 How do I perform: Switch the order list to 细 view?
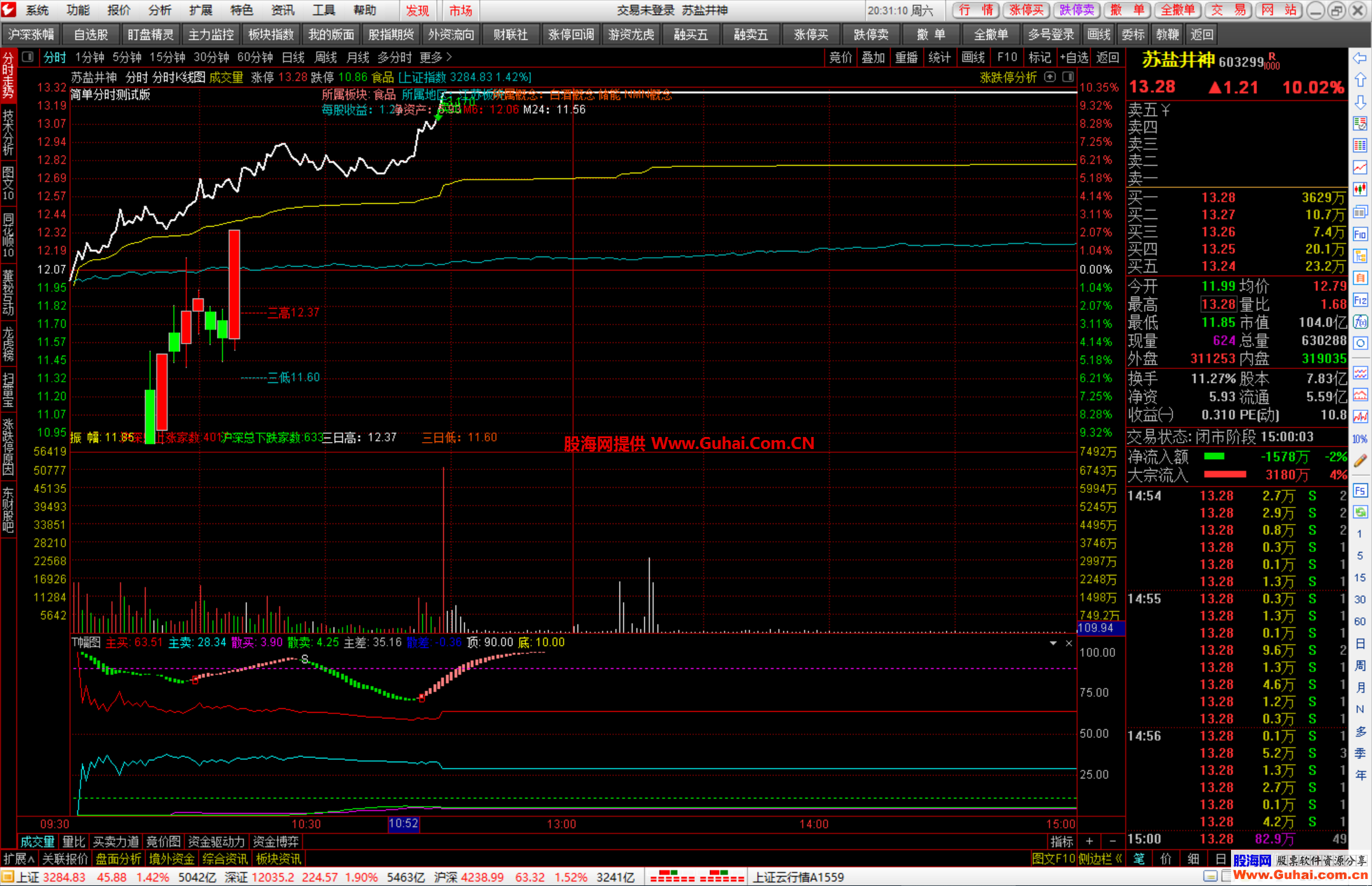tap(1194, 859)
